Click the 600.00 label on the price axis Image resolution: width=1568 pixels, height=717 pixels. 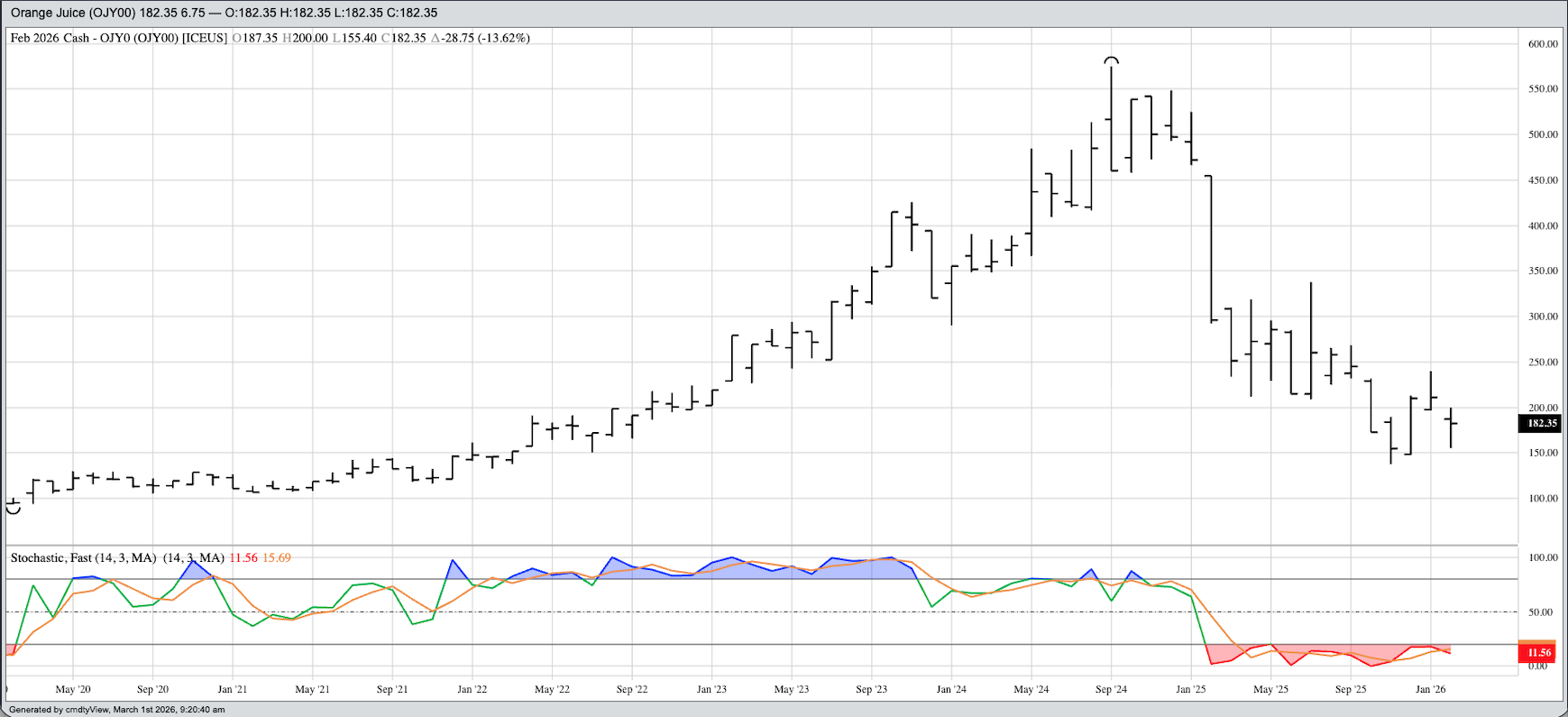tap(1543, 43)
